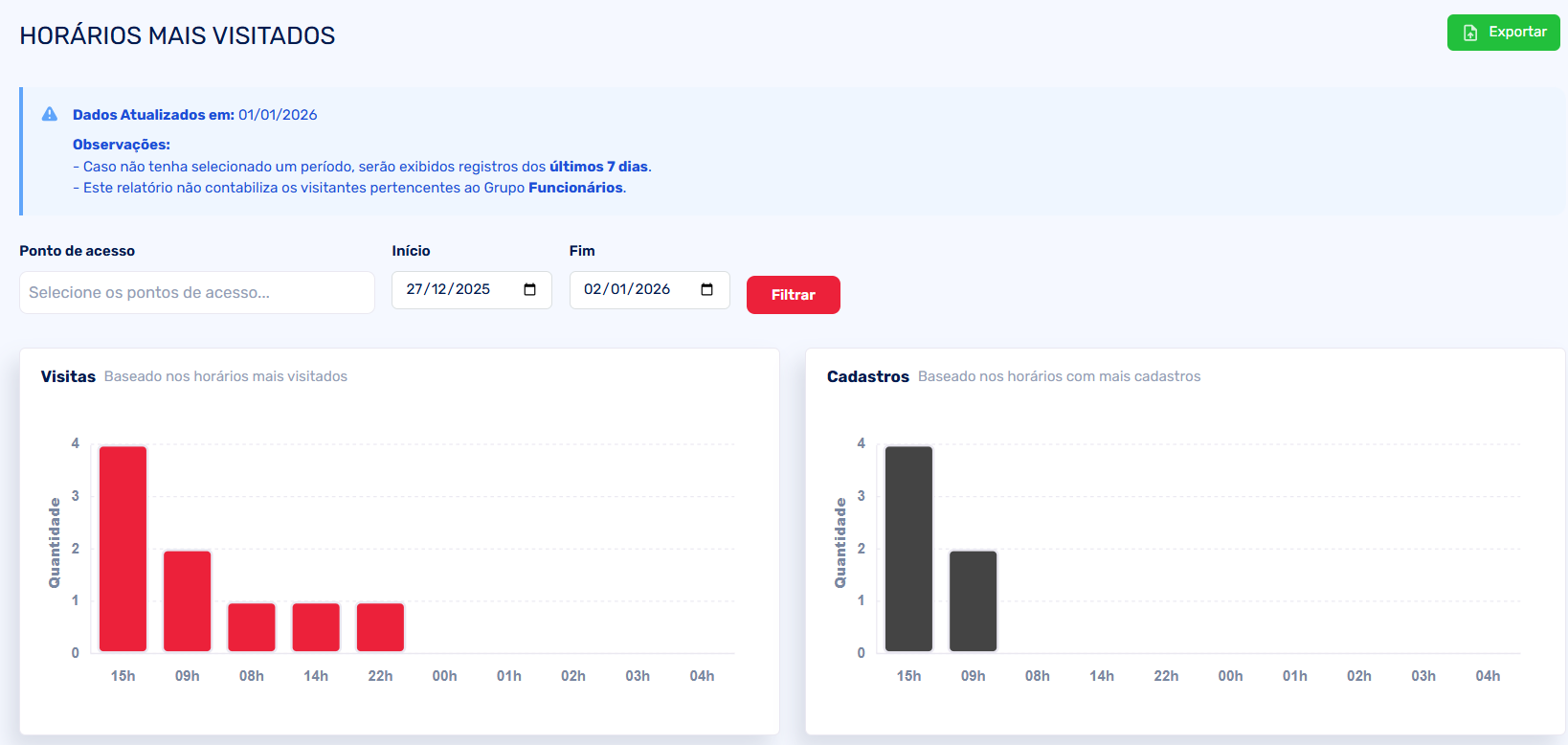
Task: Click the 08h bar in Visitas chart
Action: [x=252, y=627]
